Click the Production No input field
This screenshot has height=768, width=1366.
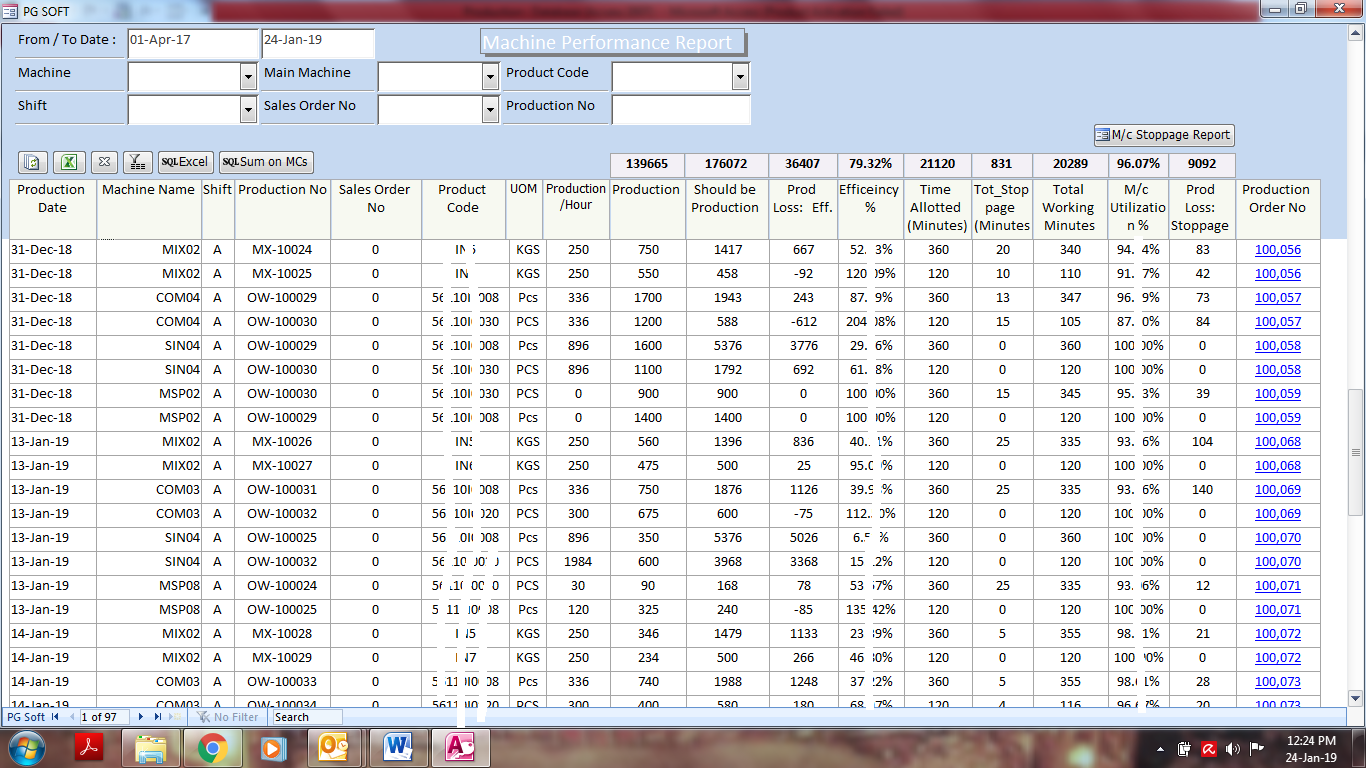(681, 109)
